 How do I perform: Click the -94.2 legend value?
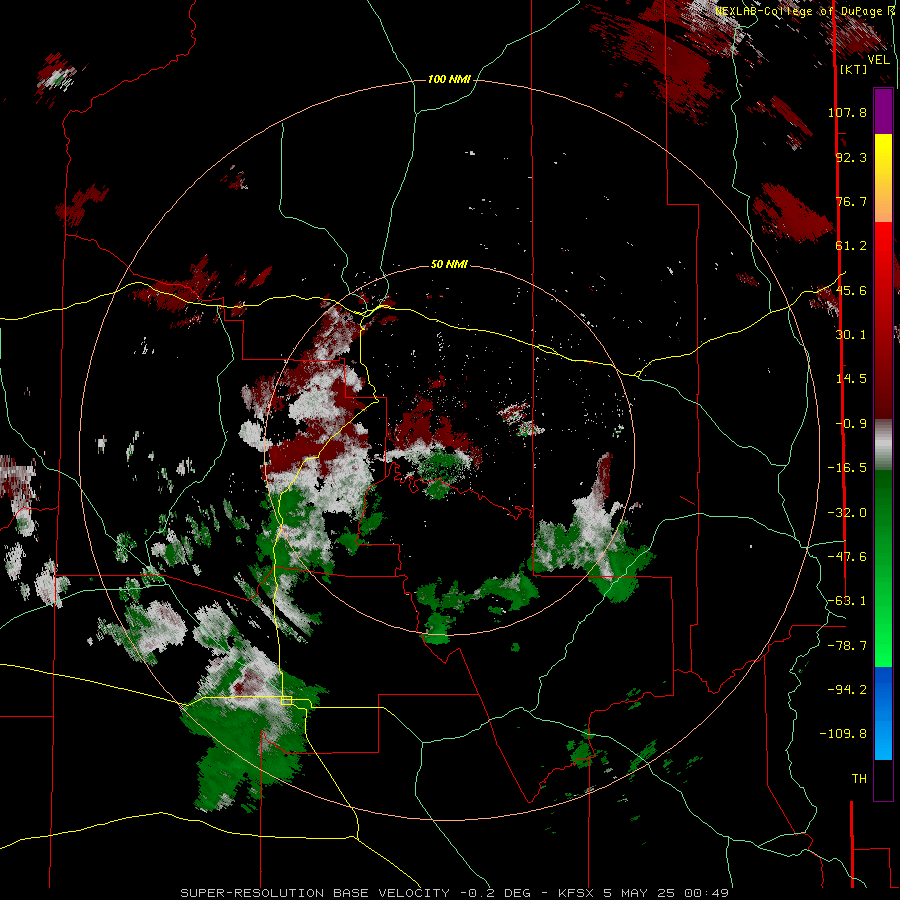point(847,690)
